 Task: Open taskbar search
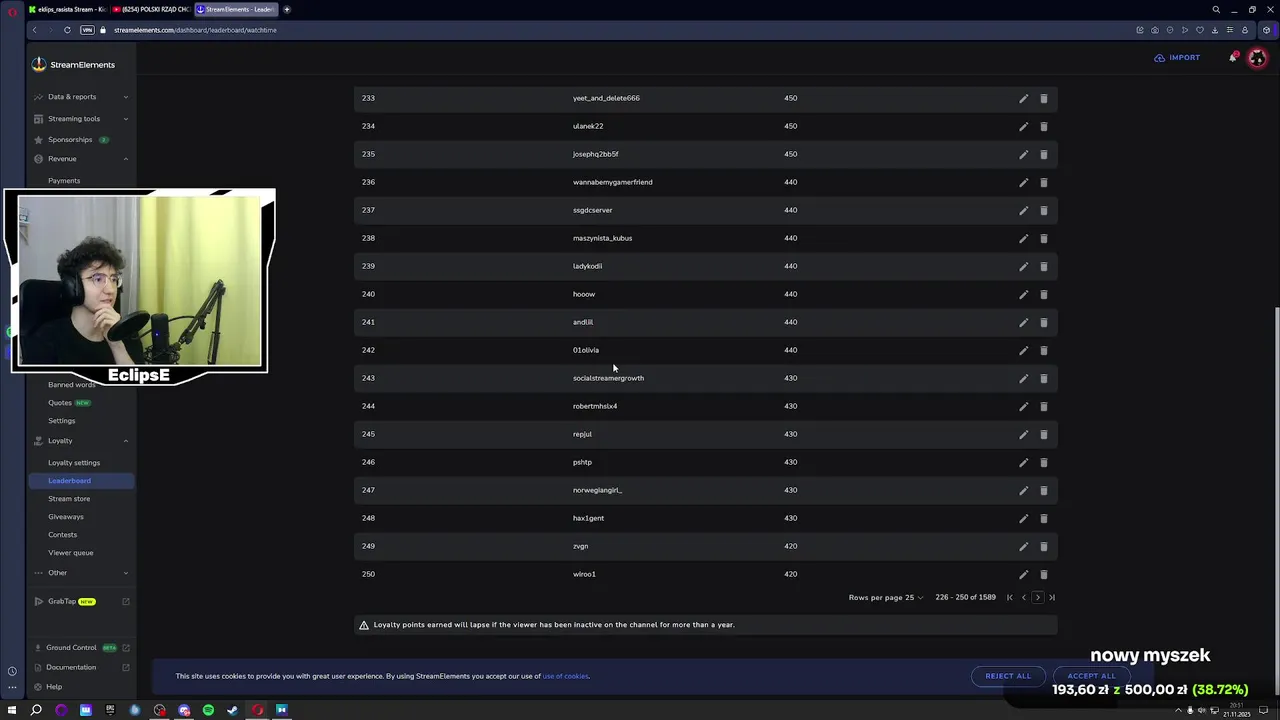tap(36, 710)
